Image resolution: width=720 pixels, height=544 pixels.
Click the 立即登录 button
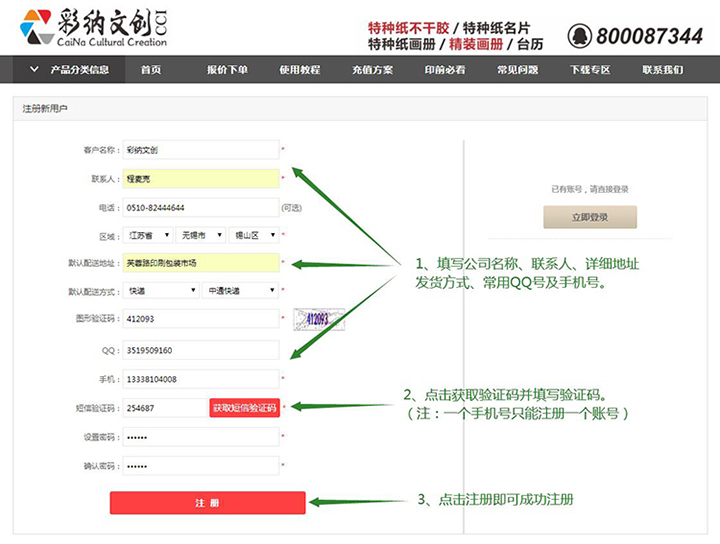(589, 217)
